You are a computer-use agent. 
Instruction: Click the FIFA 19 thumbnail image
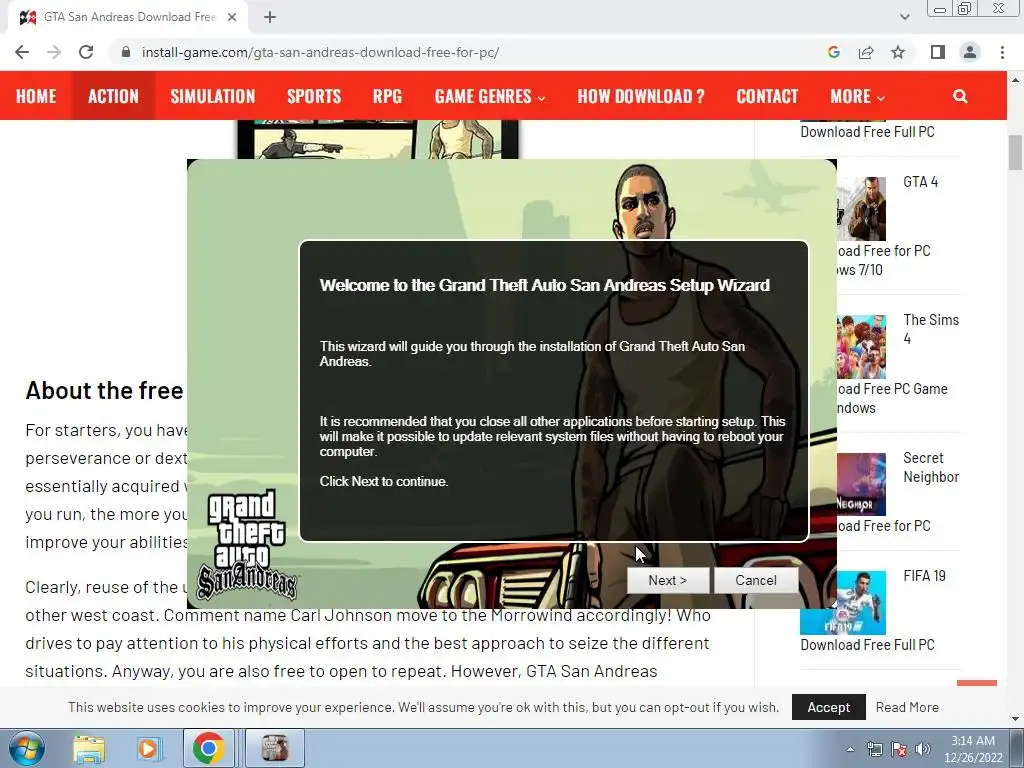(843, 603)
